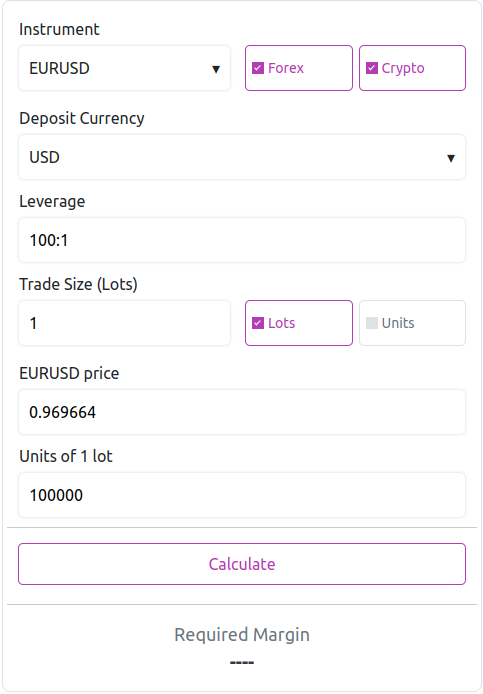Click the Units of 1 lot field

tap(242, 495)
